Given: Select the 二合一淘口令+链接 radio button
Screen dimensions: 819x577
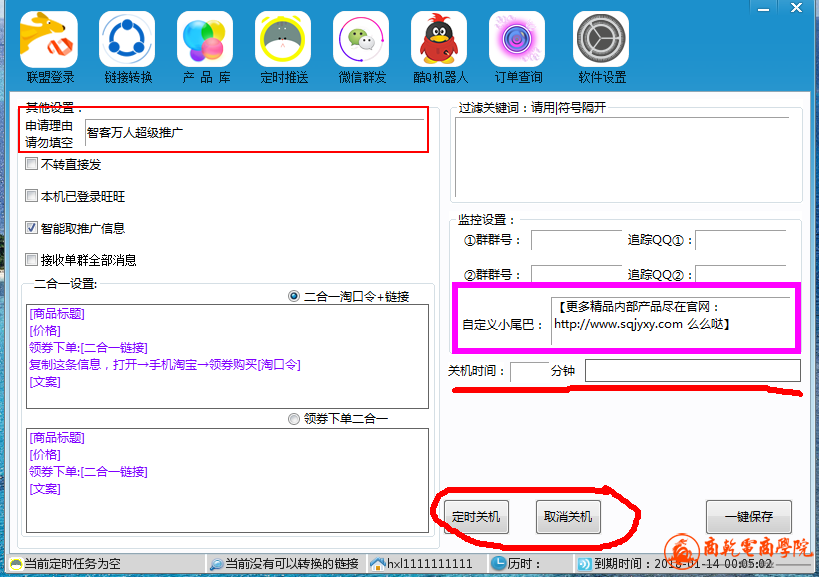Looking at the screenshot, I should tap(294, 296).
